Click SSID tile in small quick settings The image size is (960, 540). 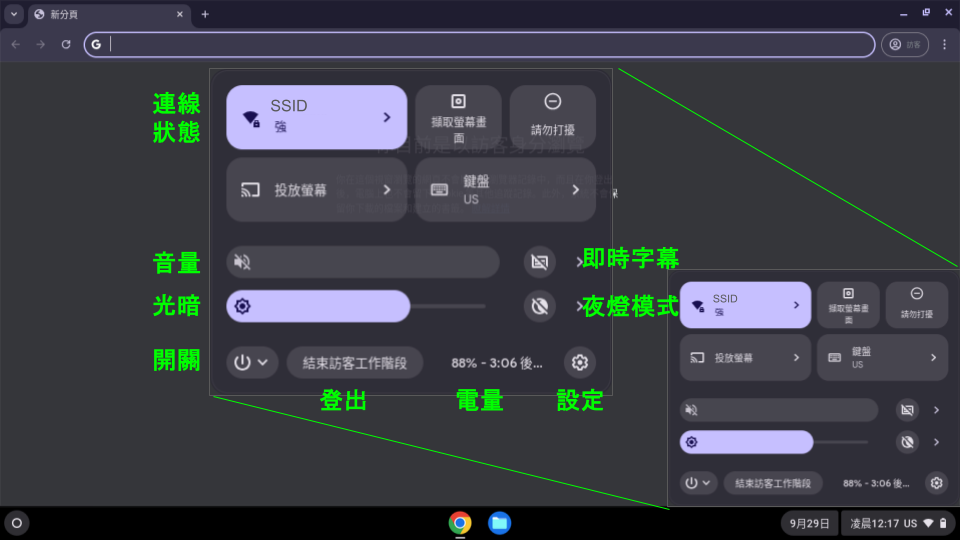[x=745, y=305]
